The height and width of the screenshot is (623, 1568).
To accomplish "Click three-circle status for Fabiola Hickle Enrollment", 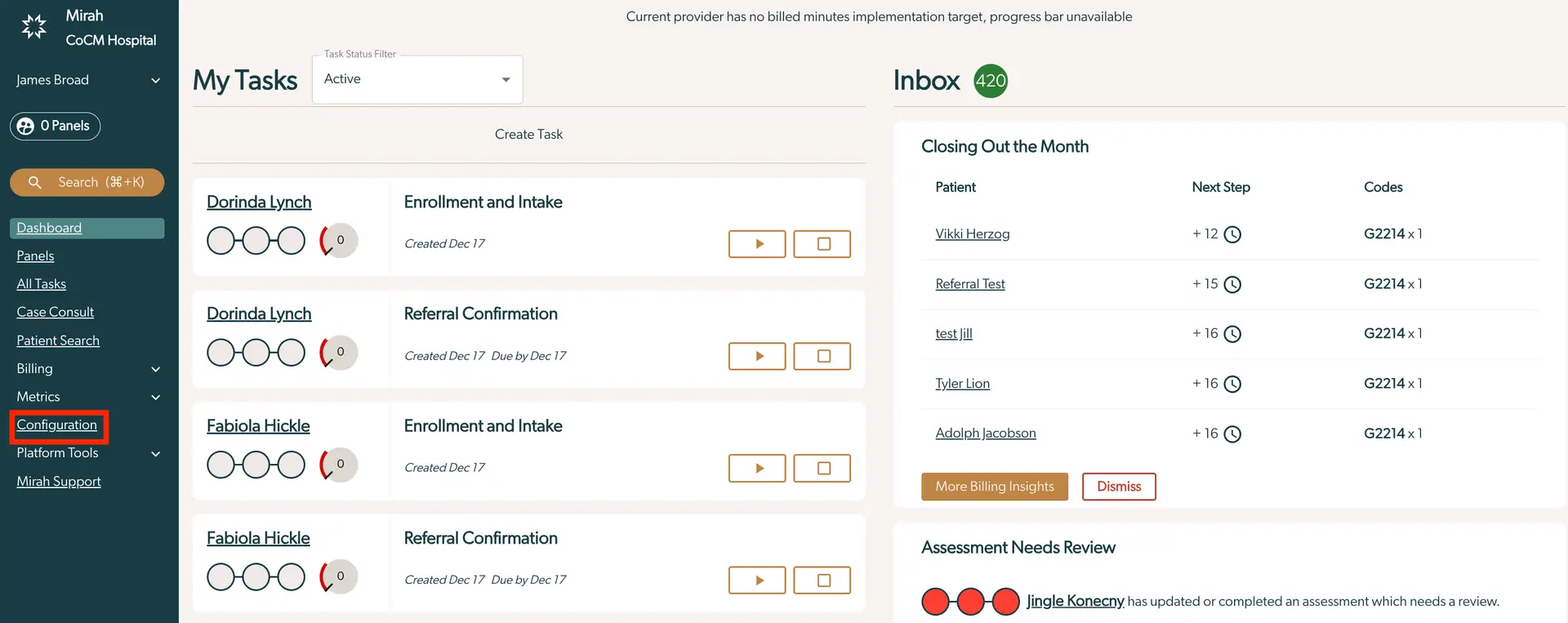I will coord(256,465).
